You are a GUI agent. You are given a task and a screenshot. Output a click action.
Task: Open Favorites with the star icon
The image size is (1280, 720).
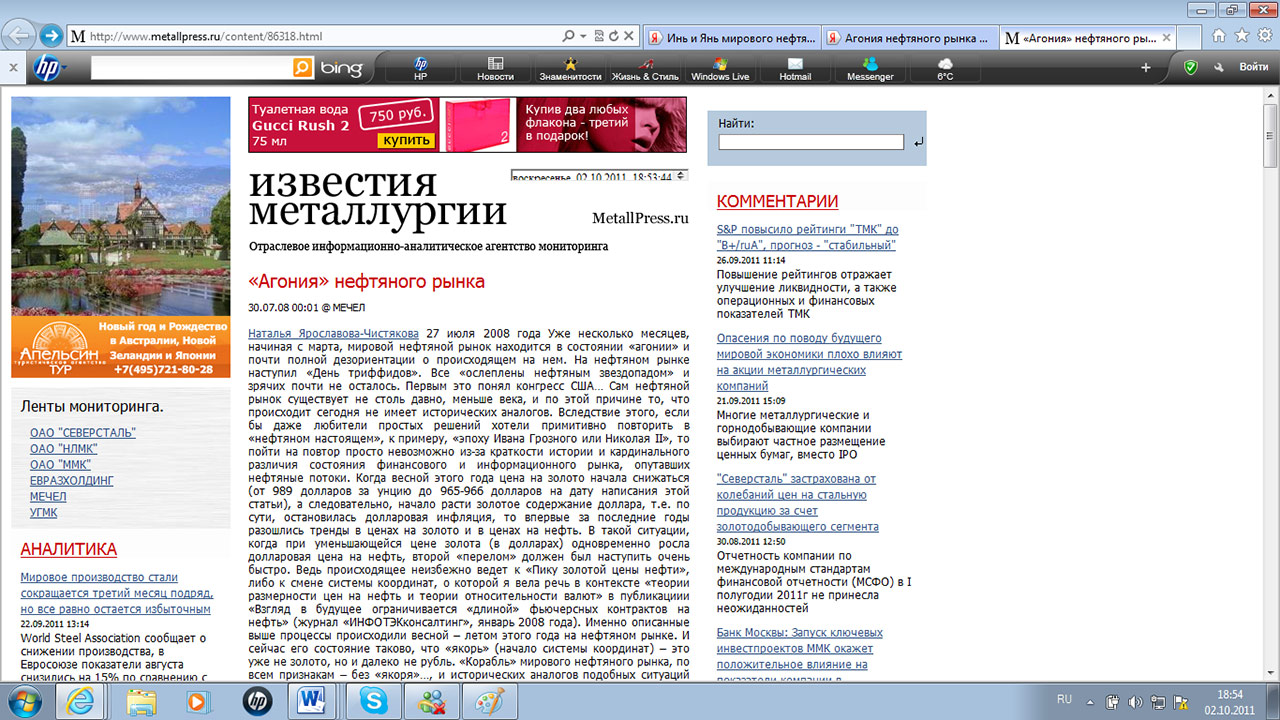pos(1242,36)
